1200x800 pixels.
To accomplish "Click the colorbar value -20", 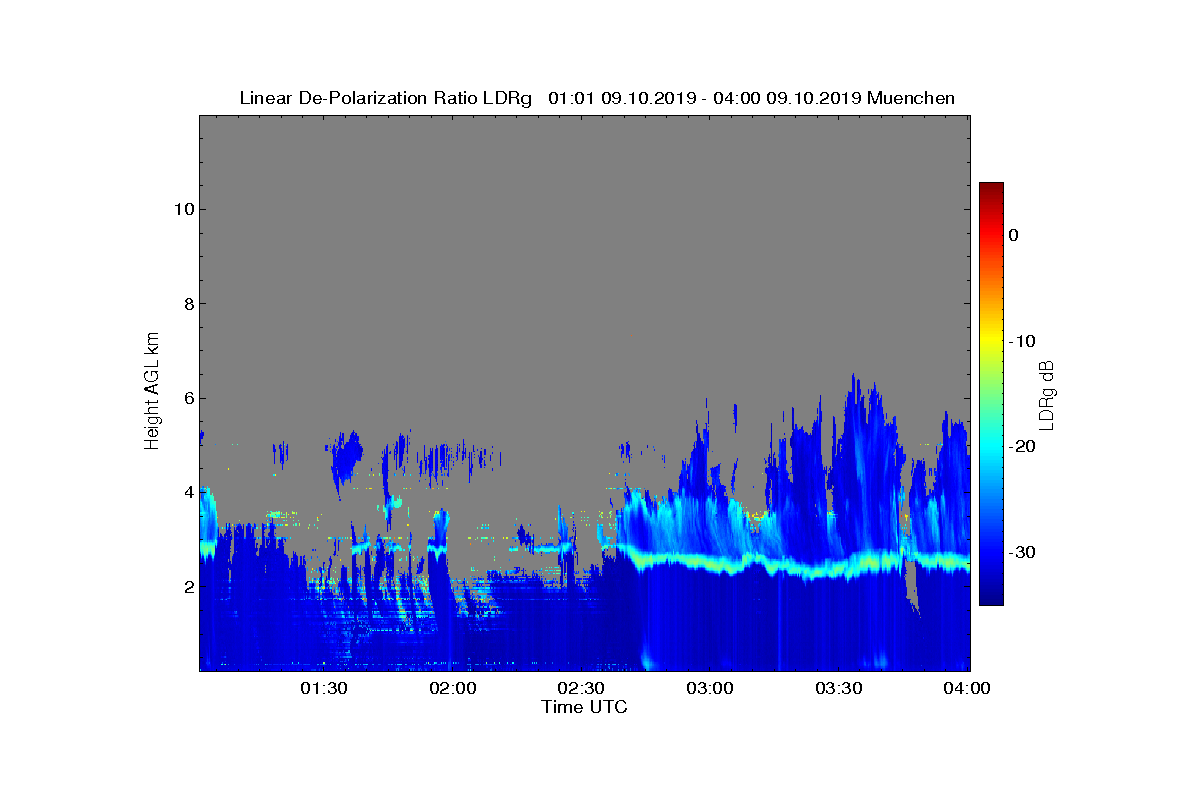I will pos(1022,446).
